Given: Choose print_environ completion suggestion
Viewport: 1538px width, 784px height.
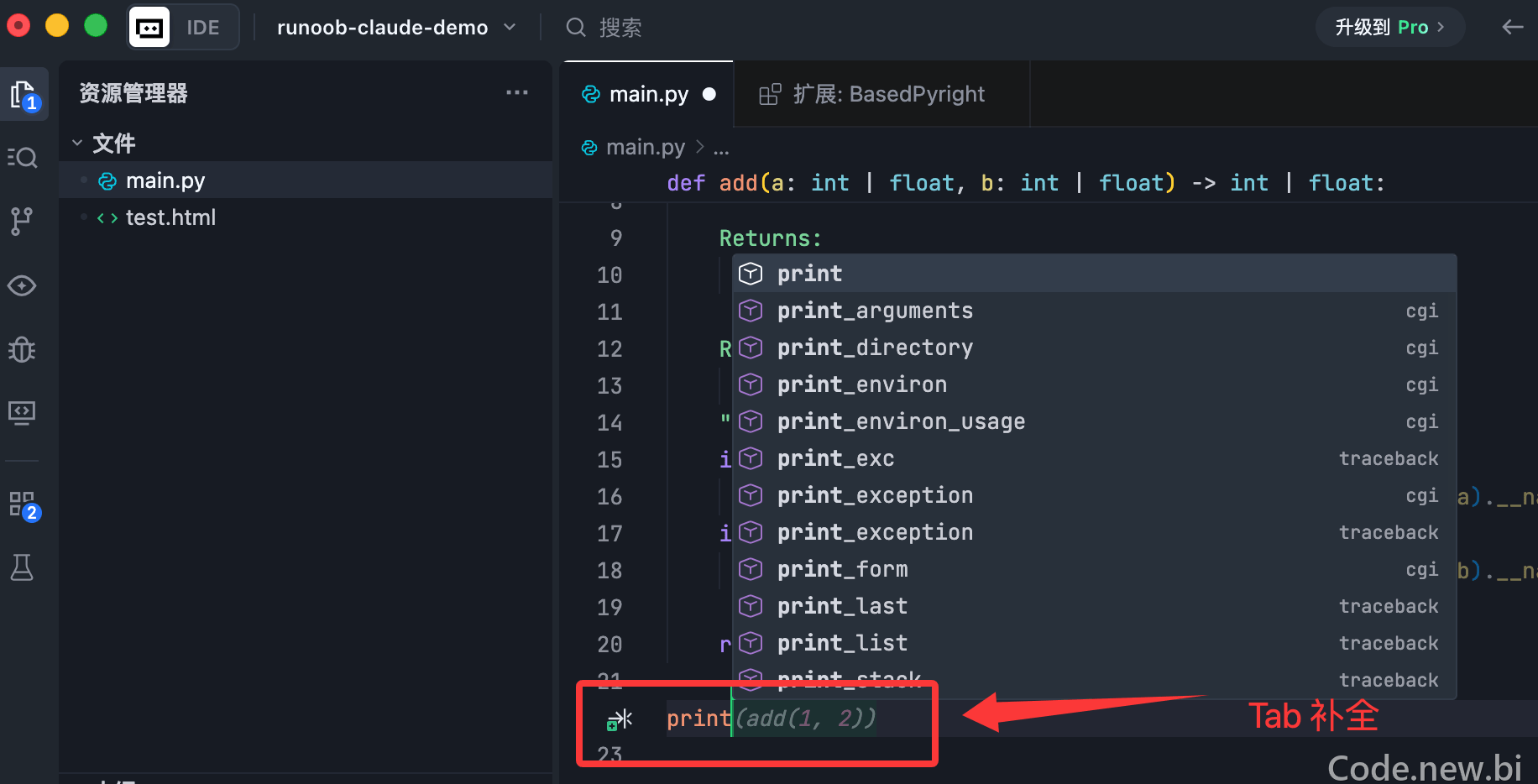Looking at the screenshot, I should click(1095, 384).
